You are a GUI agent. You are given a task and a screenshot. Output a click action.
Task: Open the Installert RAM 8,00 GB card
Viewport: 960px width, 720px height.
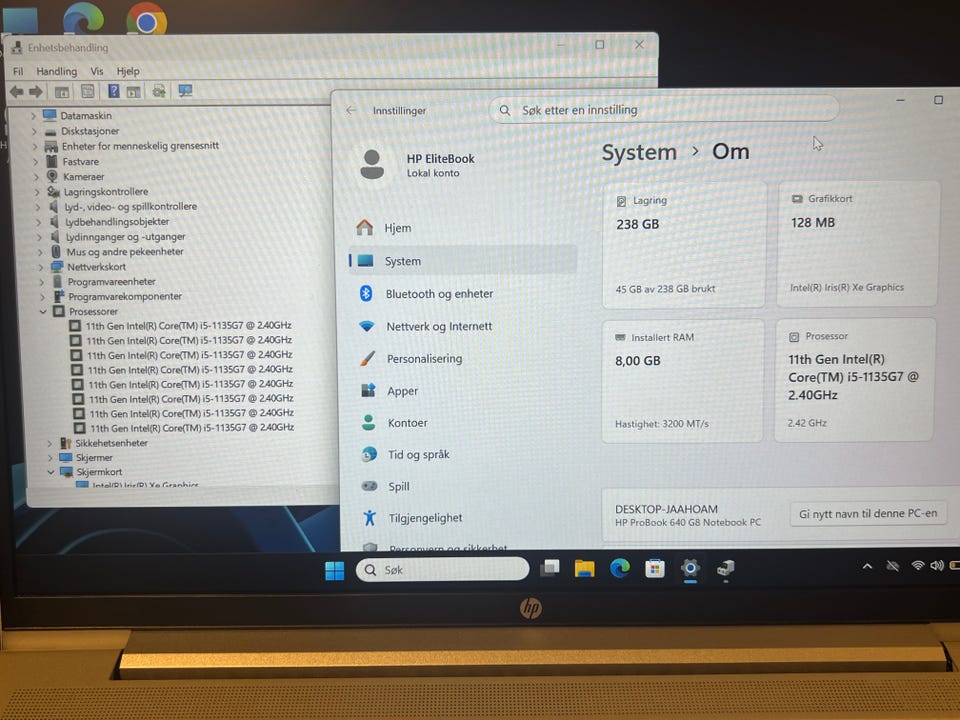point(683,380)
